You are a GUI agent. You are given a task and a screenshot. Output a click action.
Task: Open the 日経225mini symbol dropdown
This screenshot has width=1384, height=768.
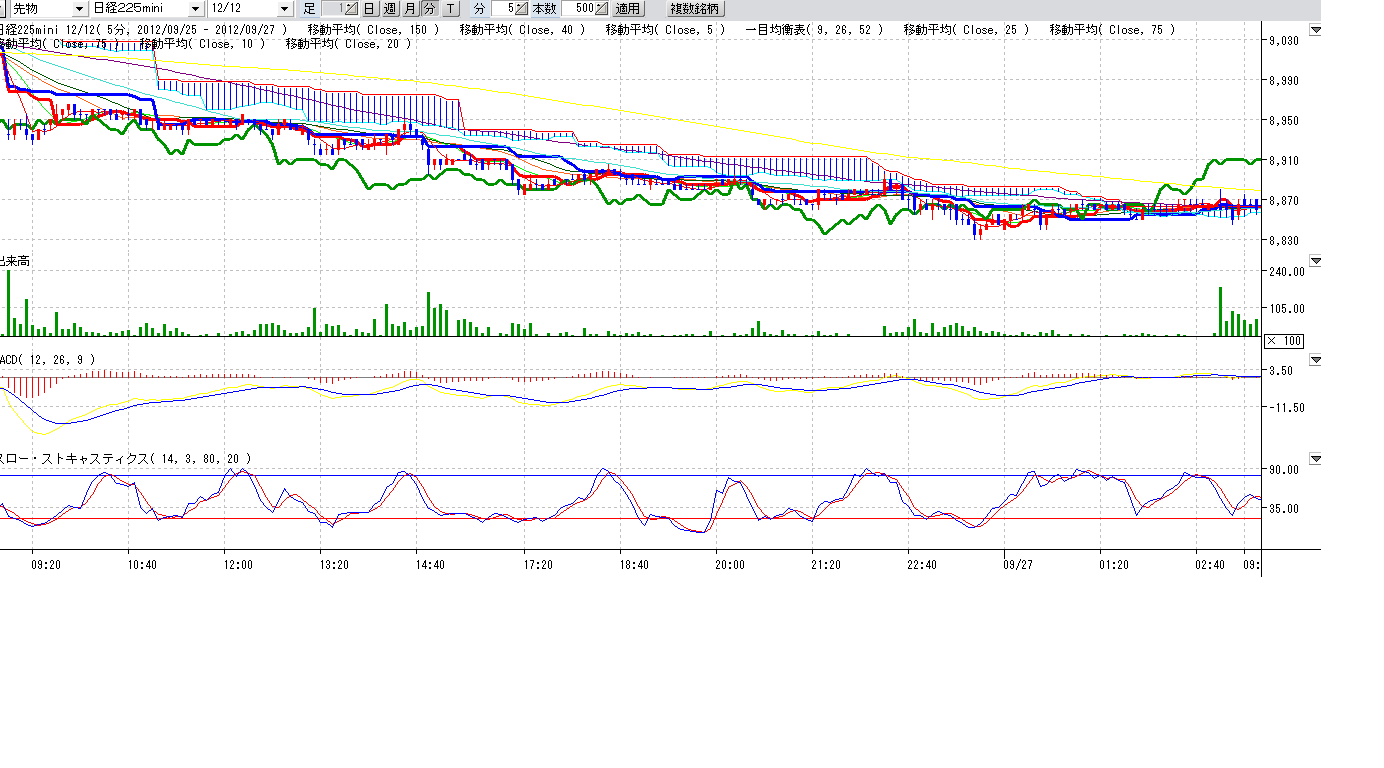(194, 9)
